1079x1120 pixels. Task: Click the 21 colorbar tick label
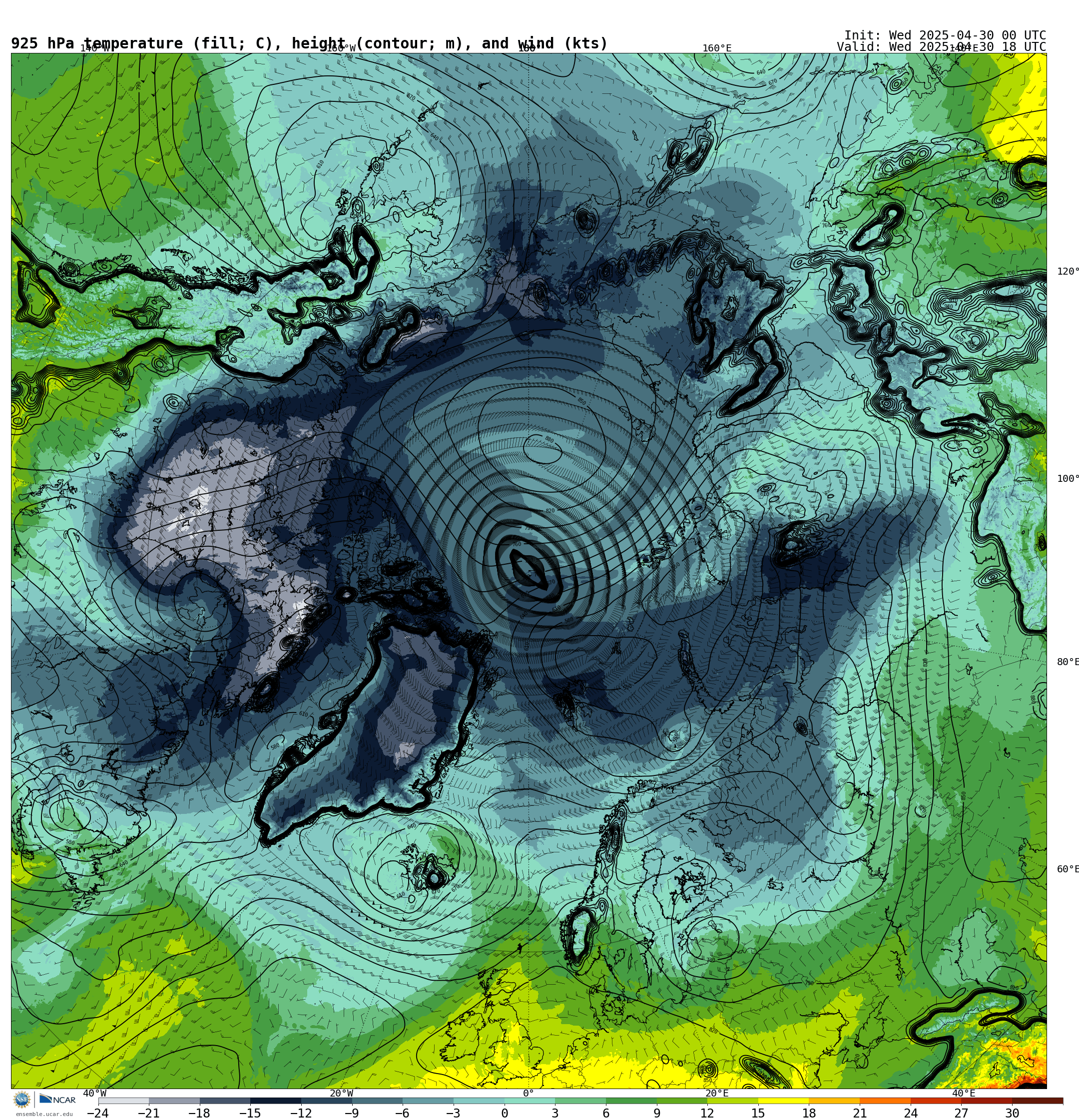coord(860,1113)
